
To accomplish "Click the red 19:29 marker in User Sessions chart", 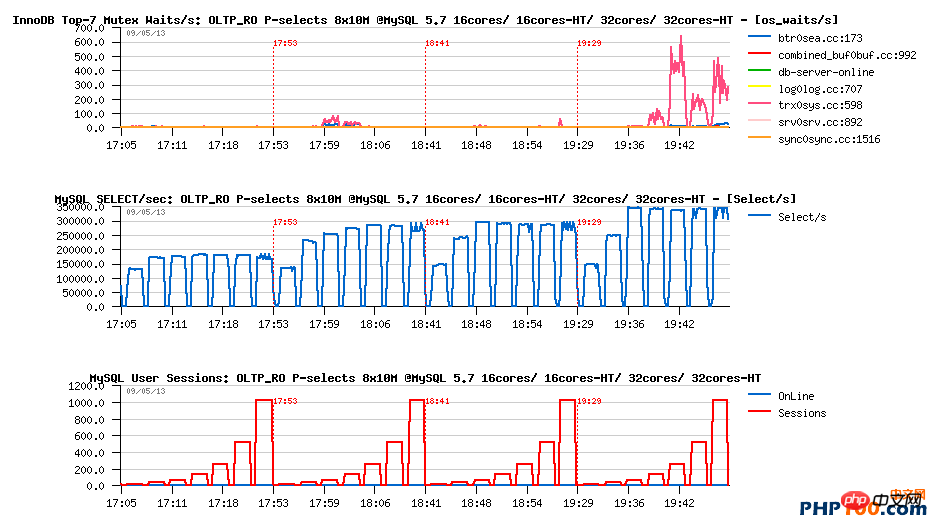I will (590, 401).
